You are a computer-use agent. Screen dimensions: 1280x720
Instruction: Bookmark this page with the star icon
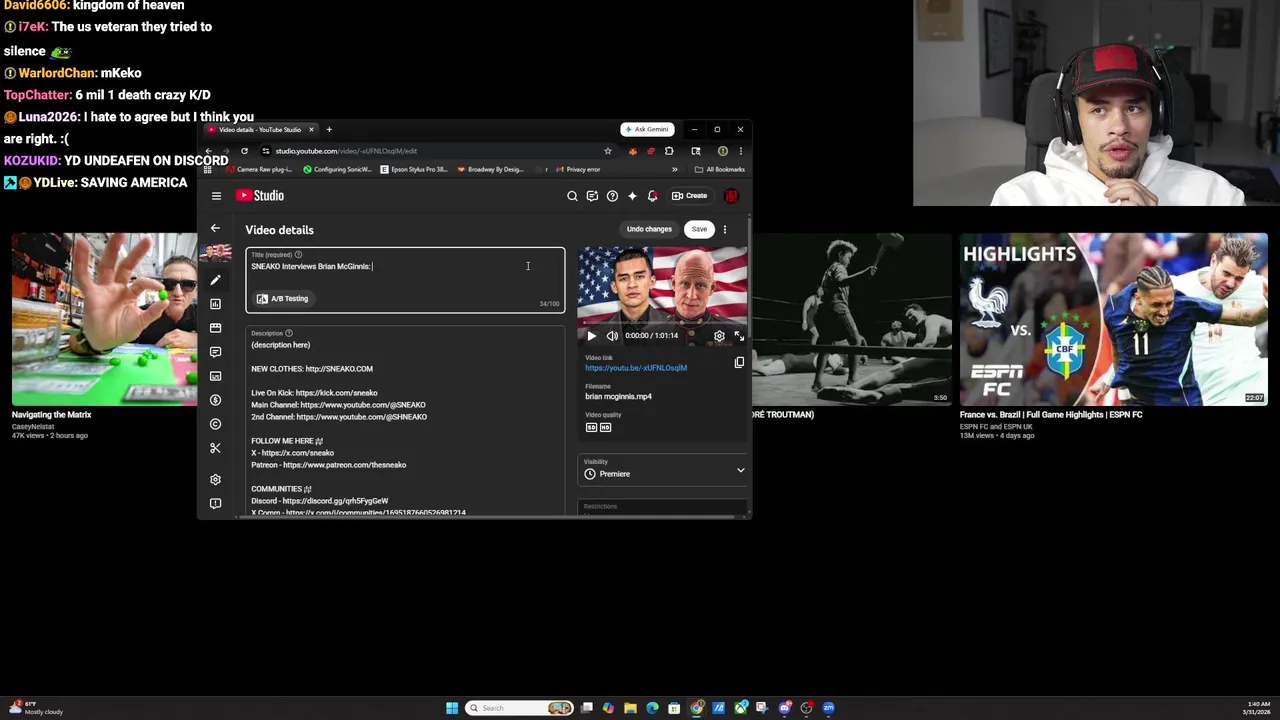607,151
